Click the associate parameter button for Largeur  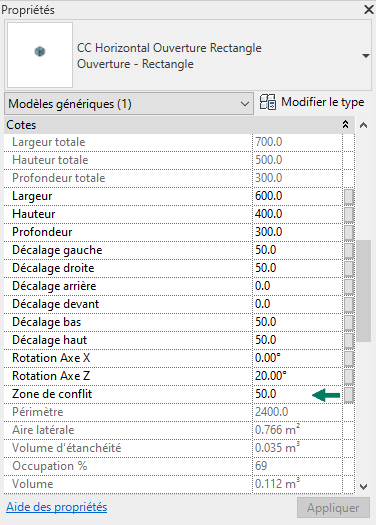pos(349,196)
